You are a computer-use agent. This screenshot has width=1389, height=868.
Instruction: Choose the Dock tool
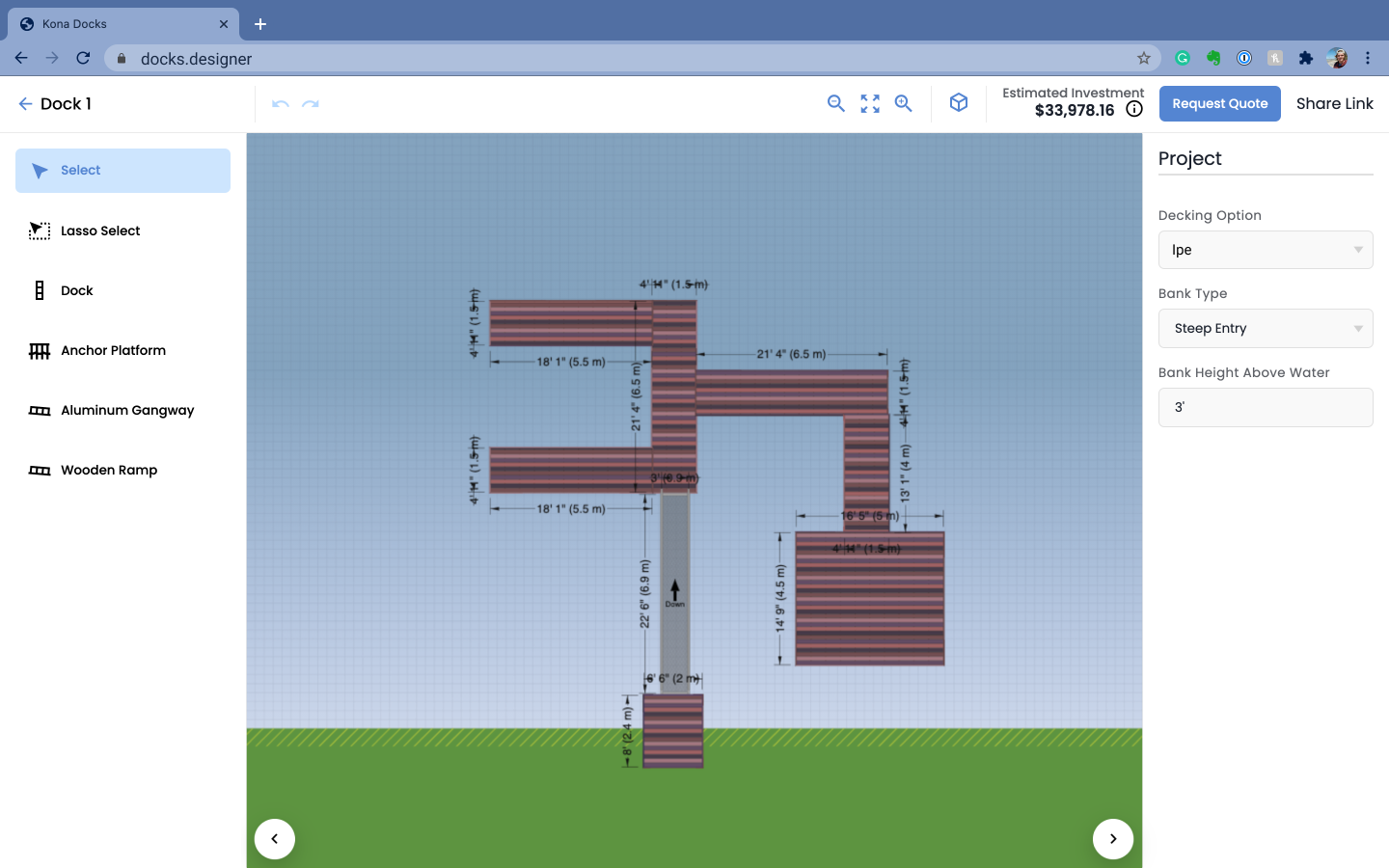pyautogui.click(x=123, y=290)
